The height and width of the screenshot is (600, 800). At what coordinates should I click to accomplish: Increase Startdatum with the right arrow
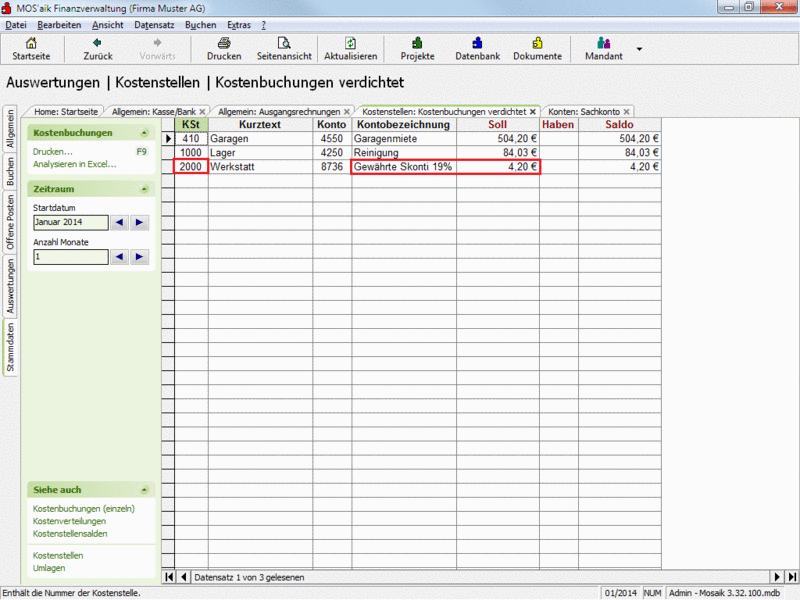139,222
